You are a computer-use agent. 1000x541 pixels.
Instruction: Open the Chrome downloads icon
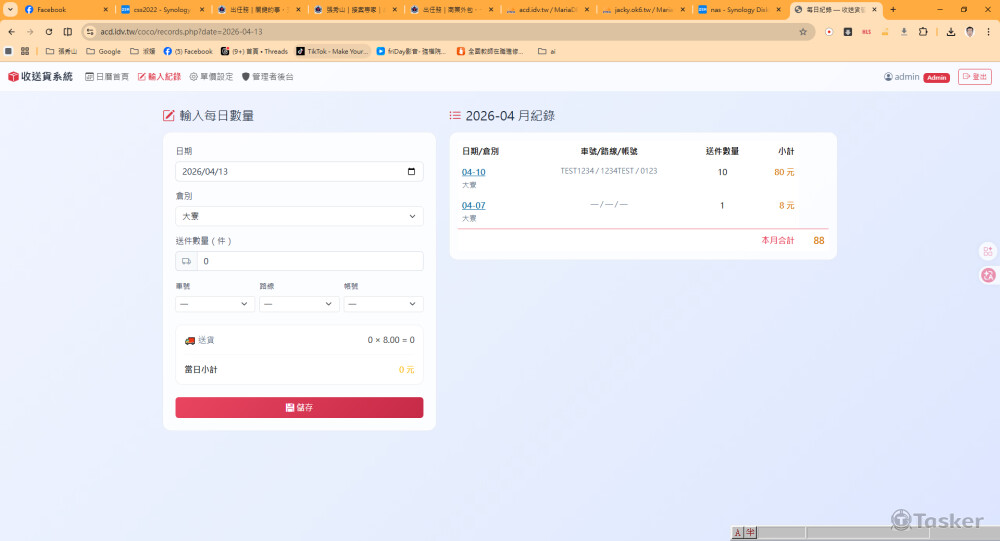951,31
